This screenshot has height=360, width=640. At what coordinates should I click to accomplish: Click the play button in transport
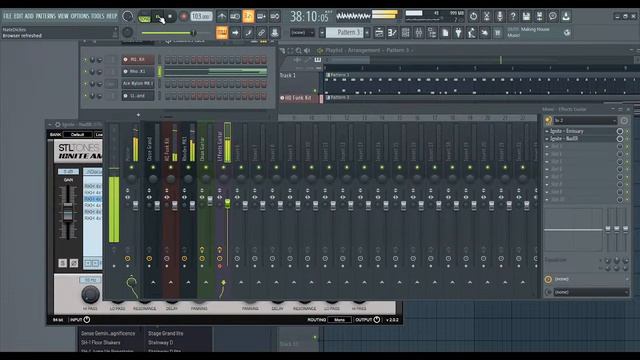[158, 17]
